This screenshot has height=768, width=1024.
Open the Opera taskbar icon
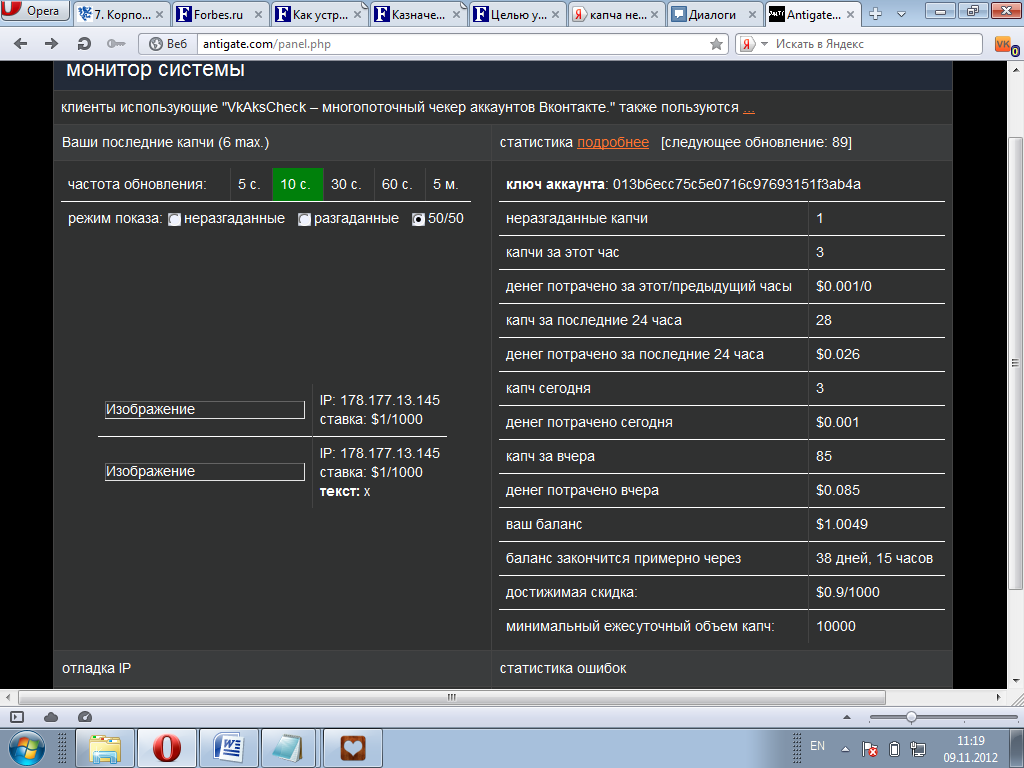tap(167, 748)
